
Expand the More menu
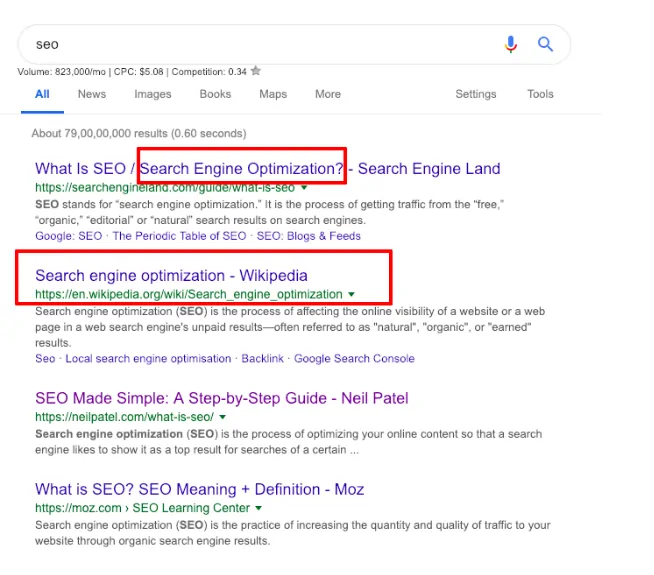[328, 94]
